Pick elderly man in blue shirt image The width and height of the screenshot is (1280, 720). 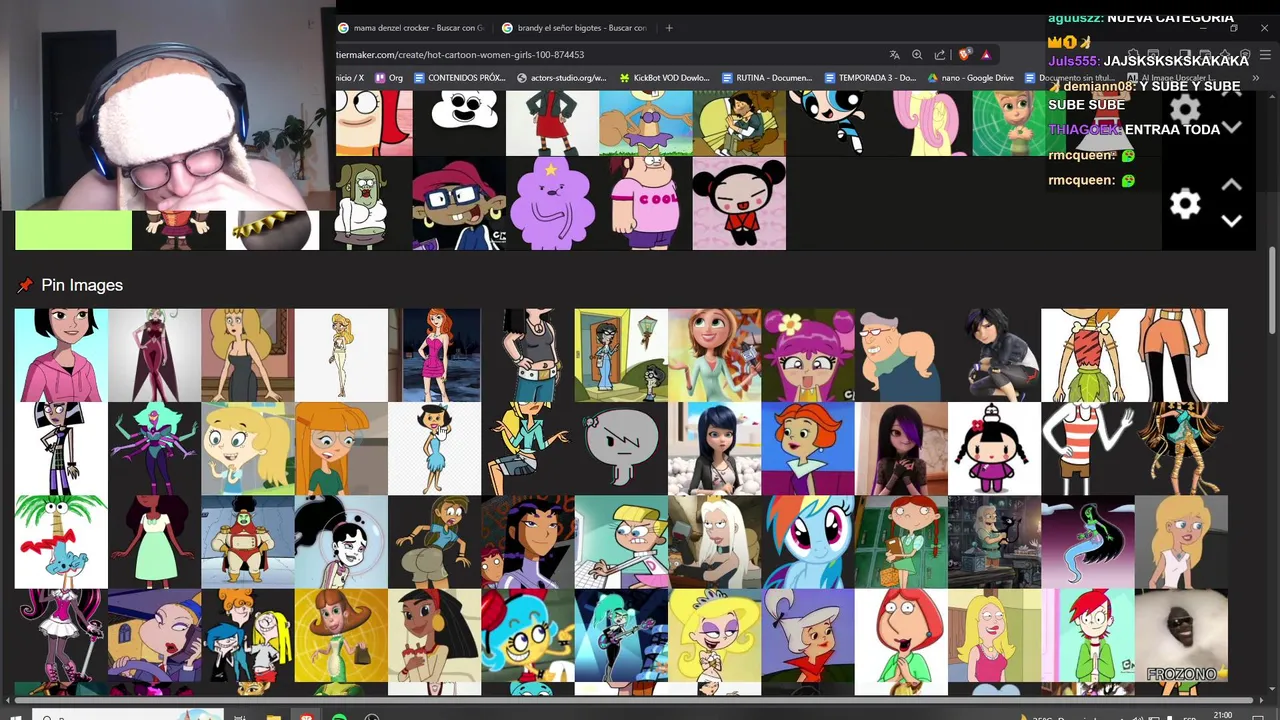point(901,355)
